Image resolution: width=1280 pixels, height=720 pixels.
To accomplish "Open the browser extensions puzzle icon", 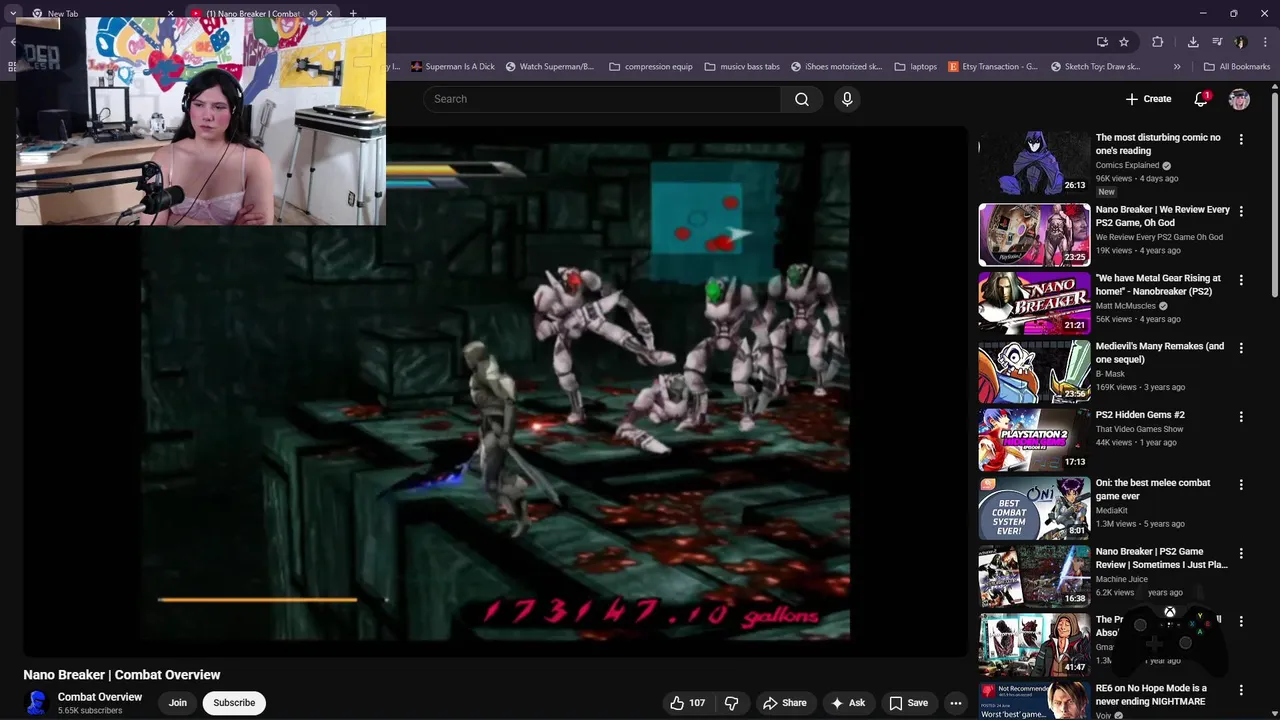I will click(1158, 42).
